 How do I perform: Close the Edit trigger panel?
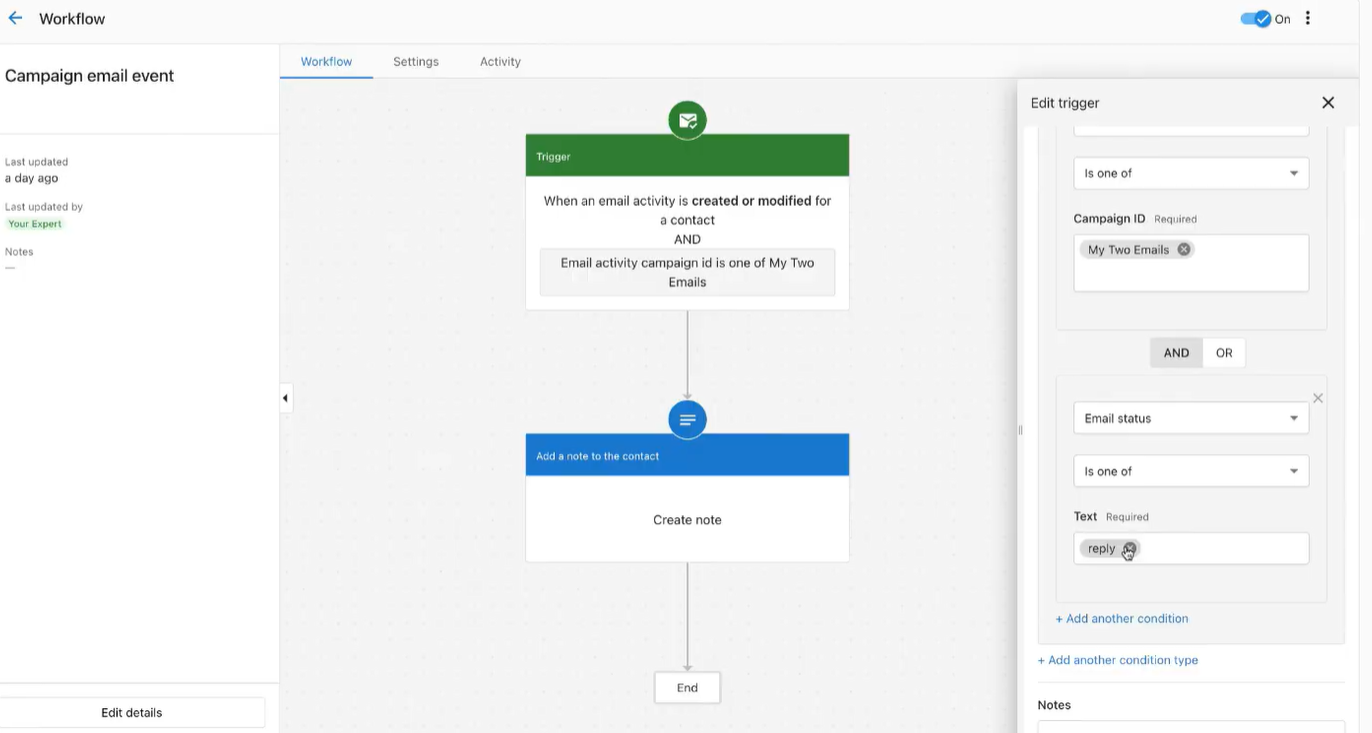(1328, 103)
